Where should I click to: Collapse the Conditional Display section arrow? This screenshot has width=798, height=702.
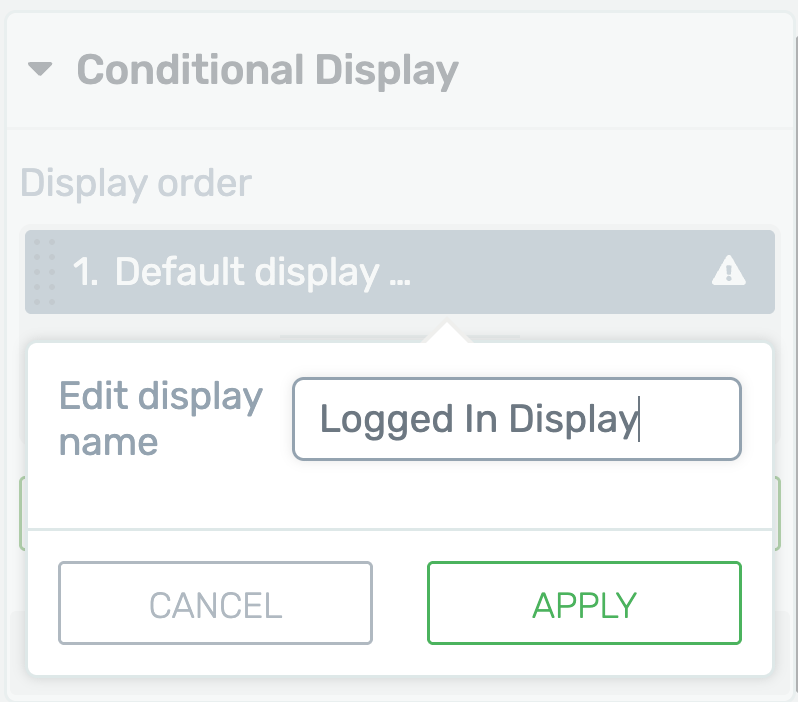pyautogui.click(x=40, y=69)
